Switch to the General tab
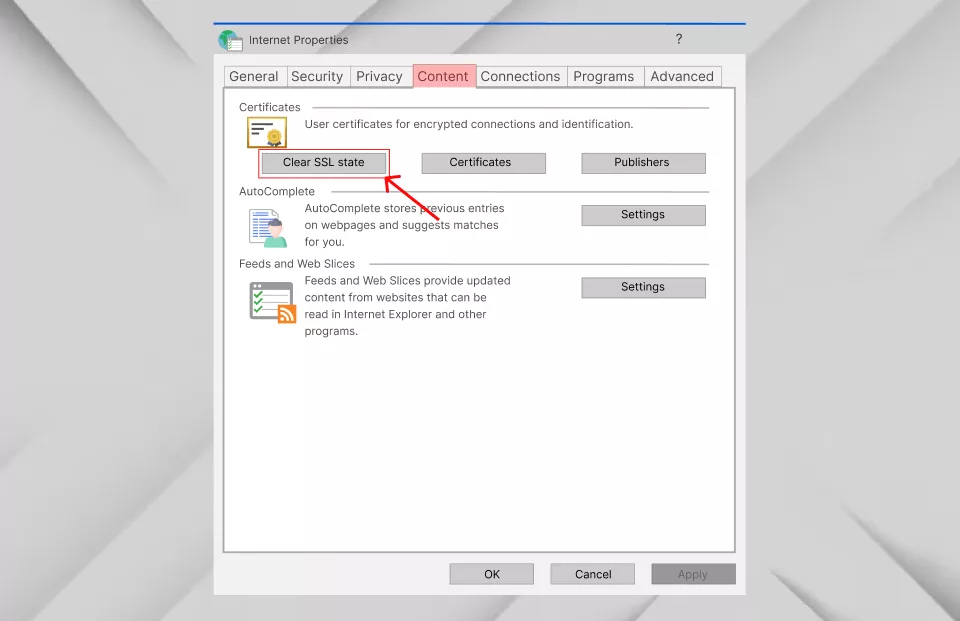960x621 pixels. (x=254, y=76)
